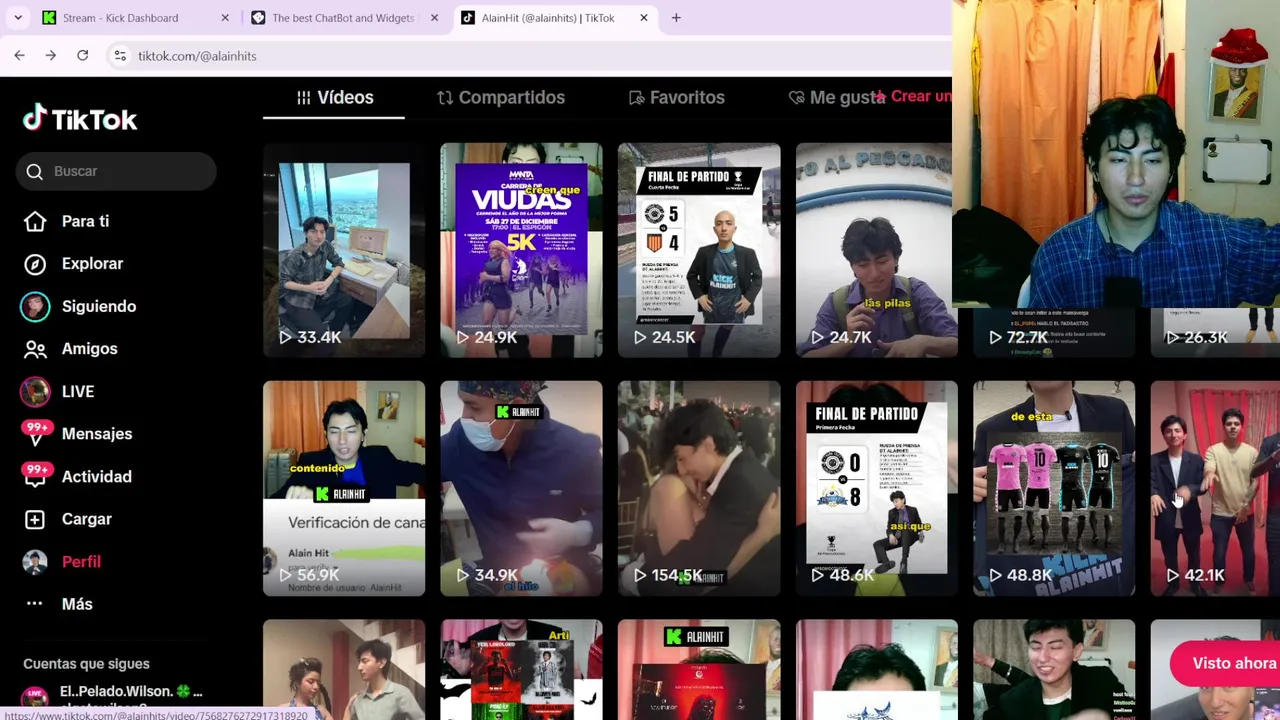Click the Amigos link
The height and width of the screenshot is (720, 1280).
click(x=90, y=349)
